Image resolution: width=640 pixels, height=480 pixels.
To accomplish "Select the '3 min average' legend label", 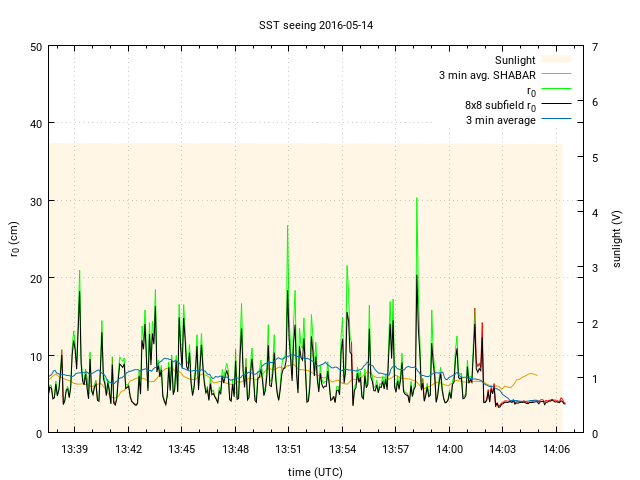I will pos(501,120).
